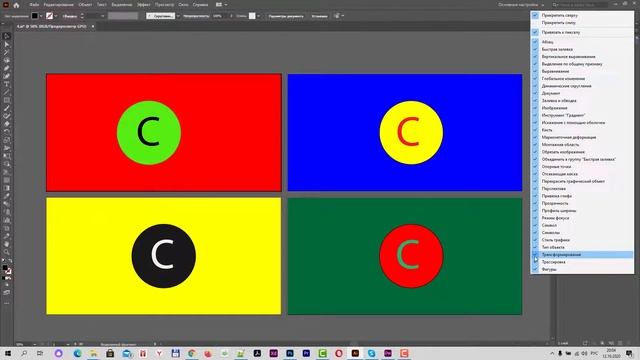The width and height of the screenshot is (640, 360).
Task: Adjust the stroke weight stepper arrows
Action: click(82, 16)
